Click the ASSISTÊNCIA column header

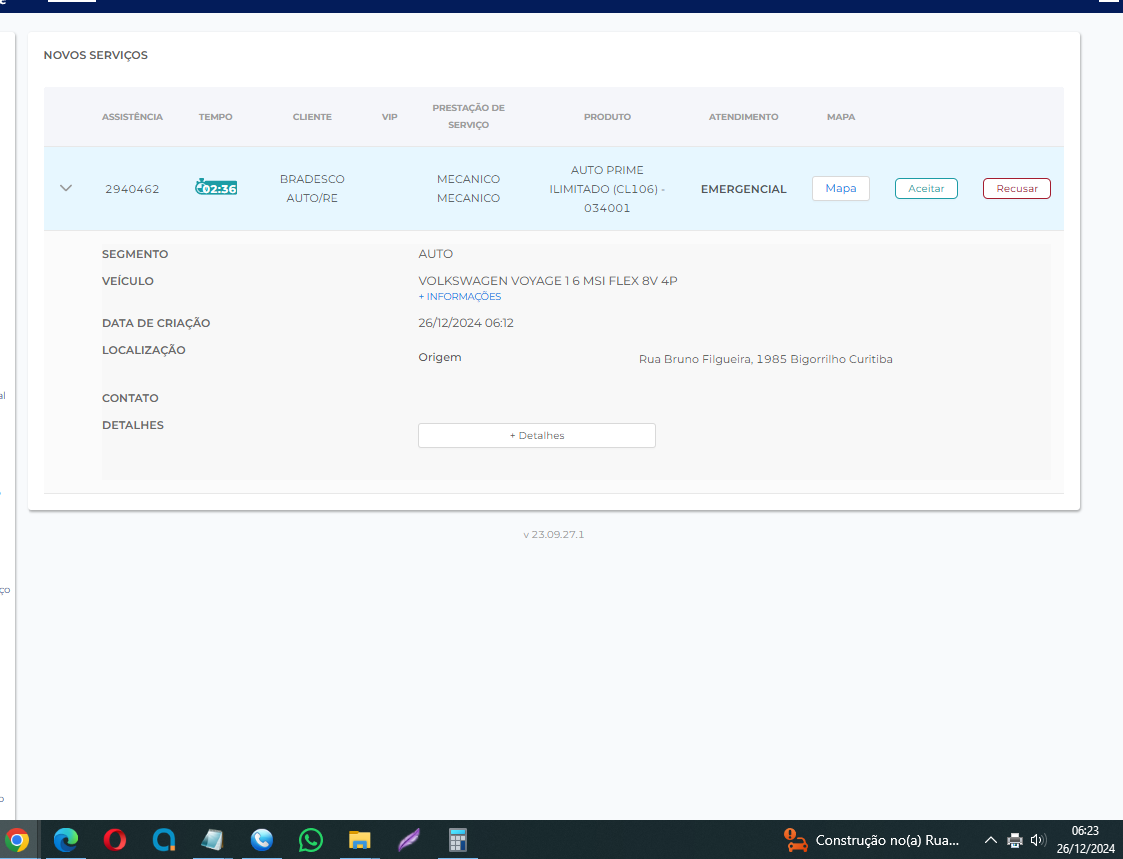click(x=132, y=117)
